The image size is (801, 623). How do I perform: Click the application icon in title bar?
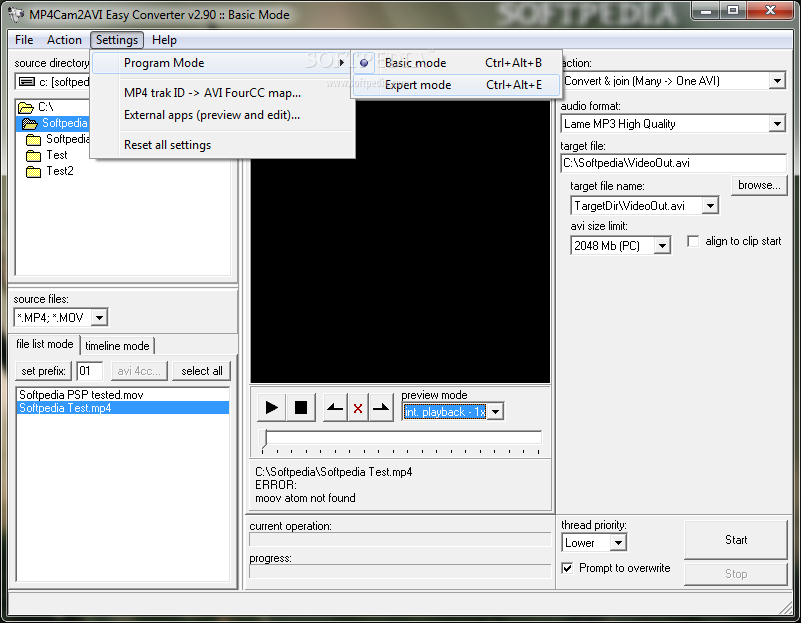tap(16, 15)
